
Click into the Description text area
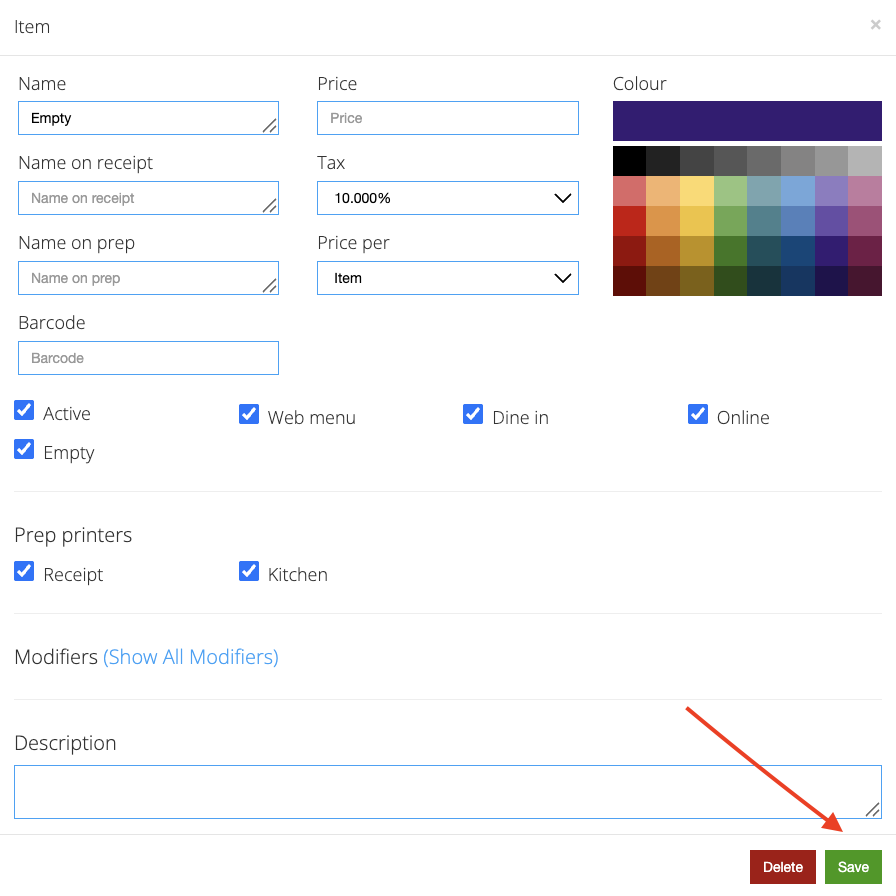tap(448, 792)
